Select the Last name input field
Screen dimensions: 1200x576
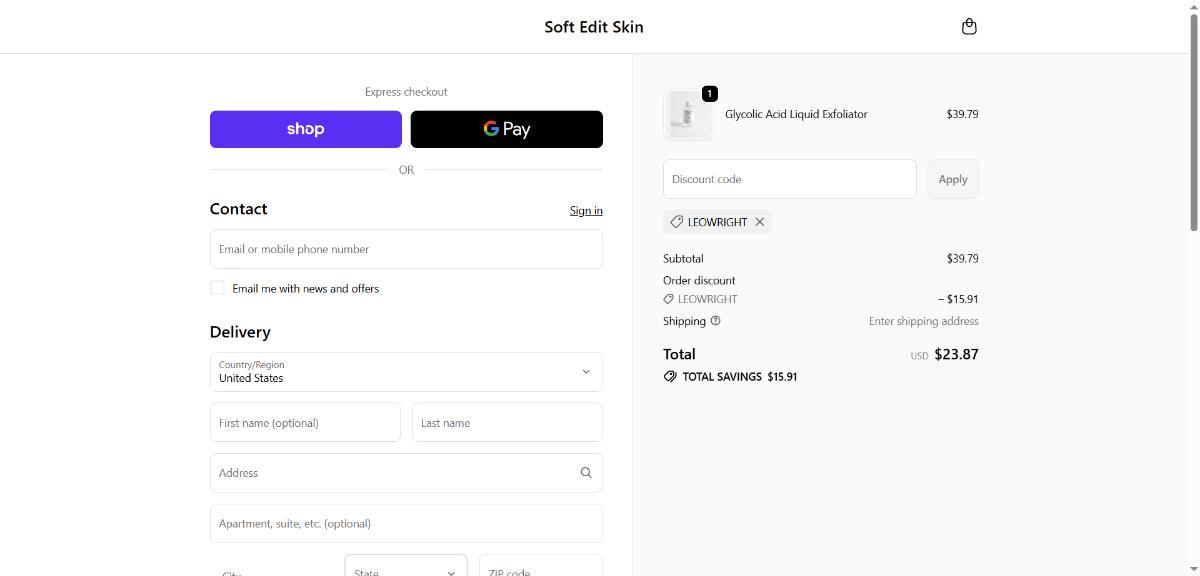click(x=506, y=422)
